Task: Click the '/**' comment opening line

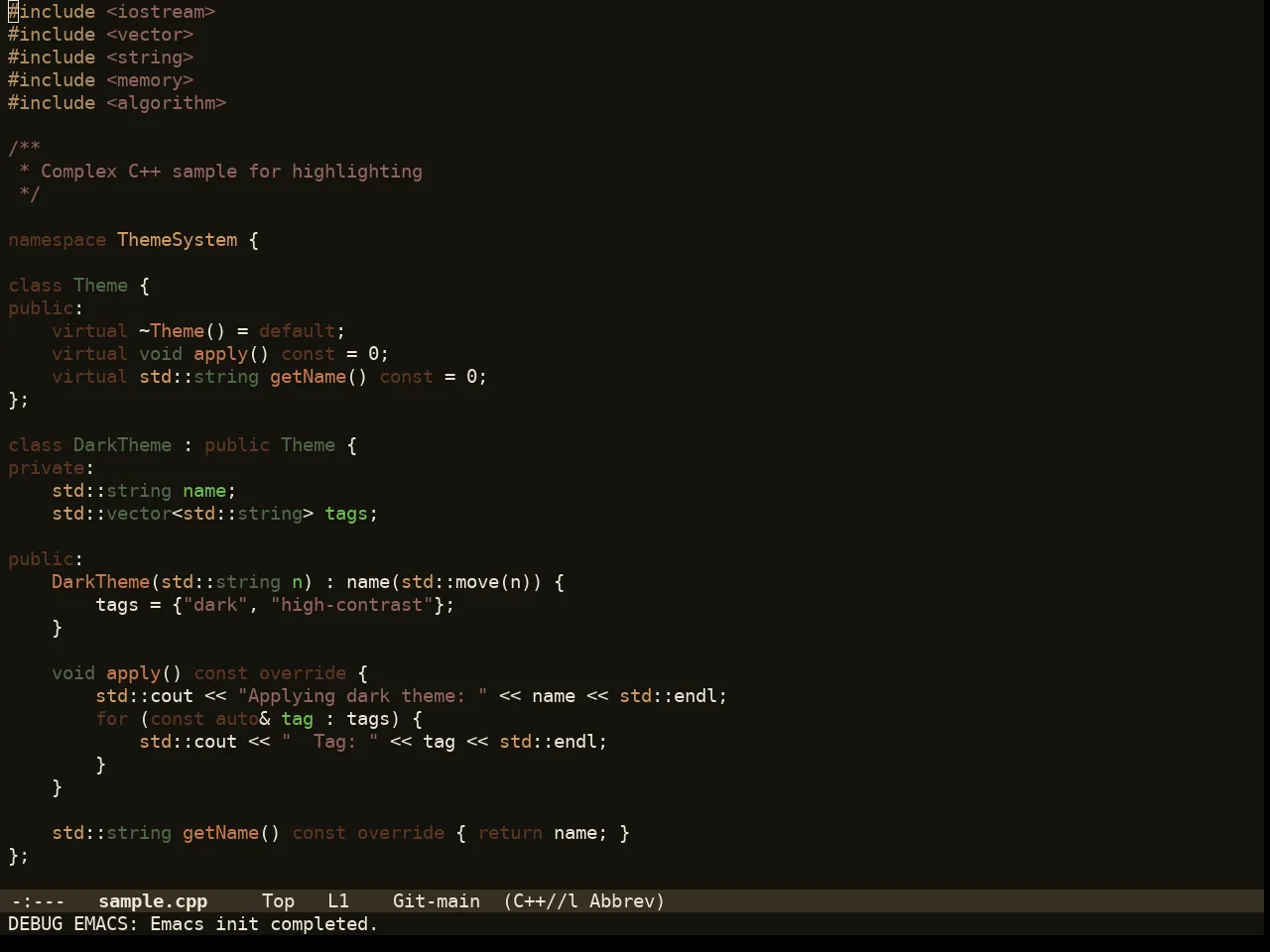Action: (25, 149)
